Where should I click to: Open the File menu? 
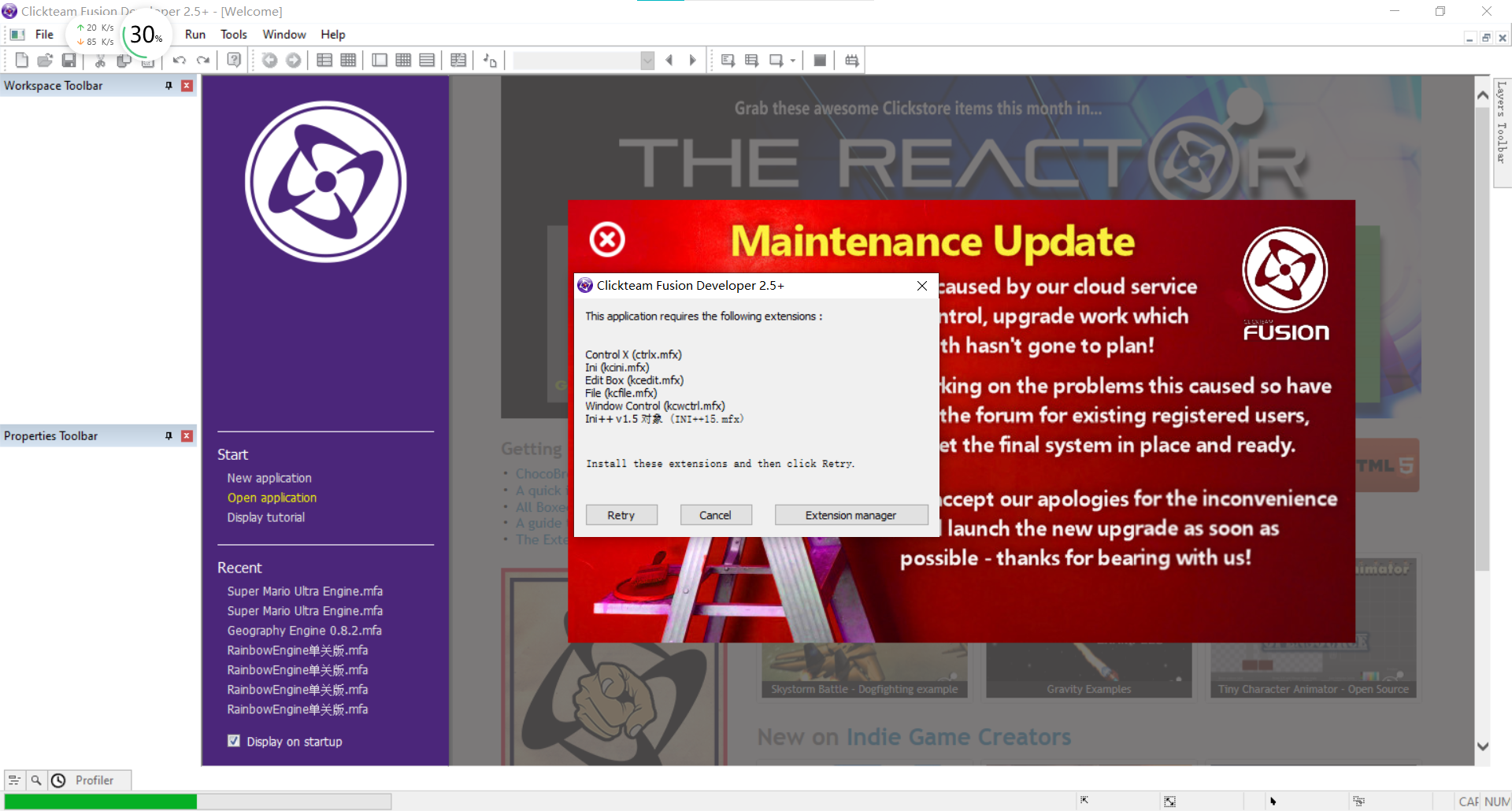point(44,35)
